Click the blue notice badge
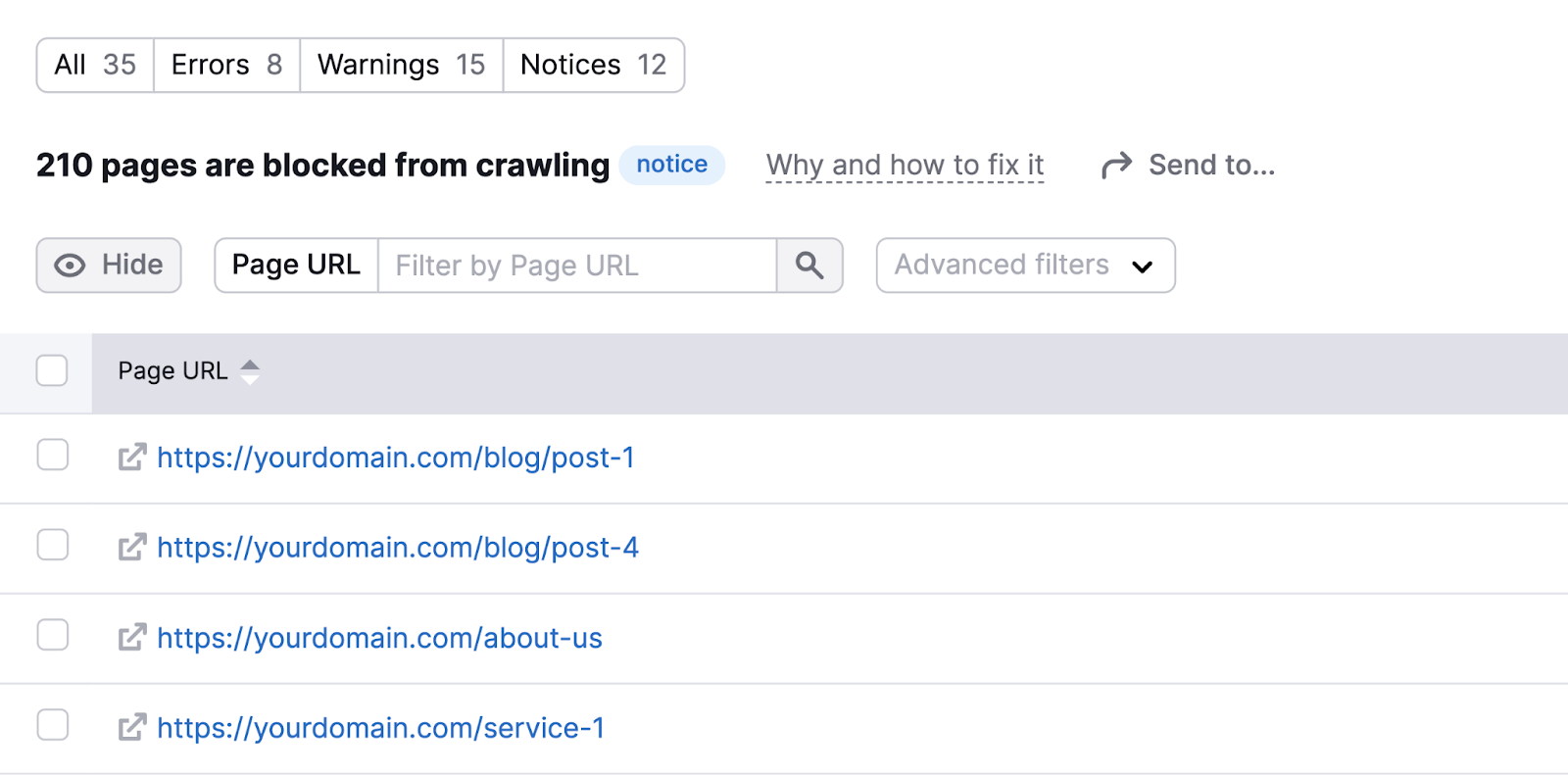The image size is (1568, 775). (671, 165)
